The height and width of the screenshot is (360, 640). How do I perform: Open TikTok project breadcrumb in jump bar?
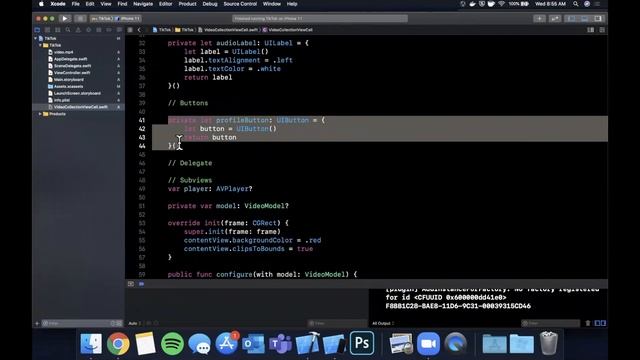pyautogui.click(x=162, y=30)
